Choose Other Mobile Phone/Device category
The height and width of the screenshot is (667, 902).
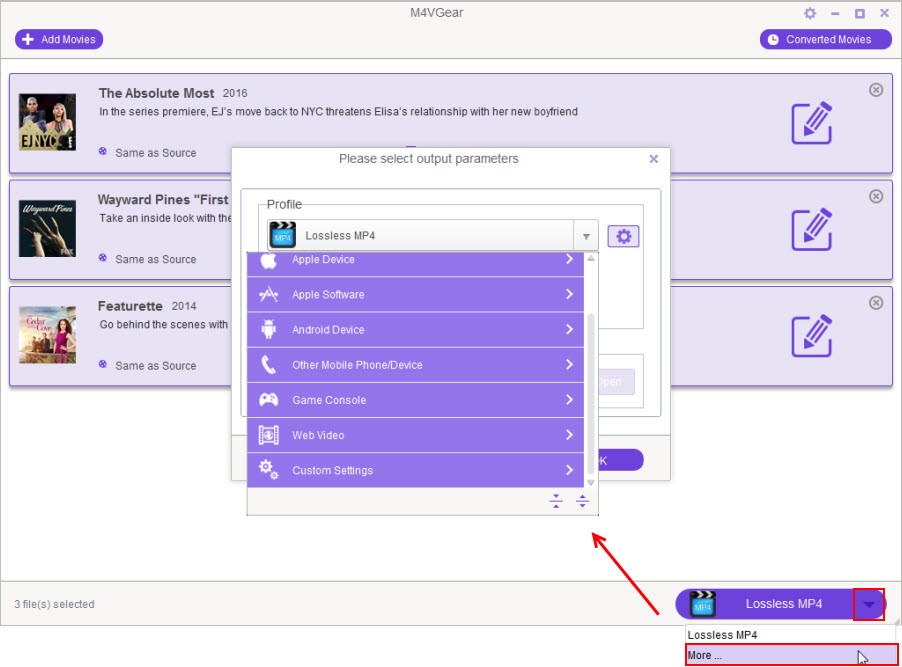click(415, 365)
